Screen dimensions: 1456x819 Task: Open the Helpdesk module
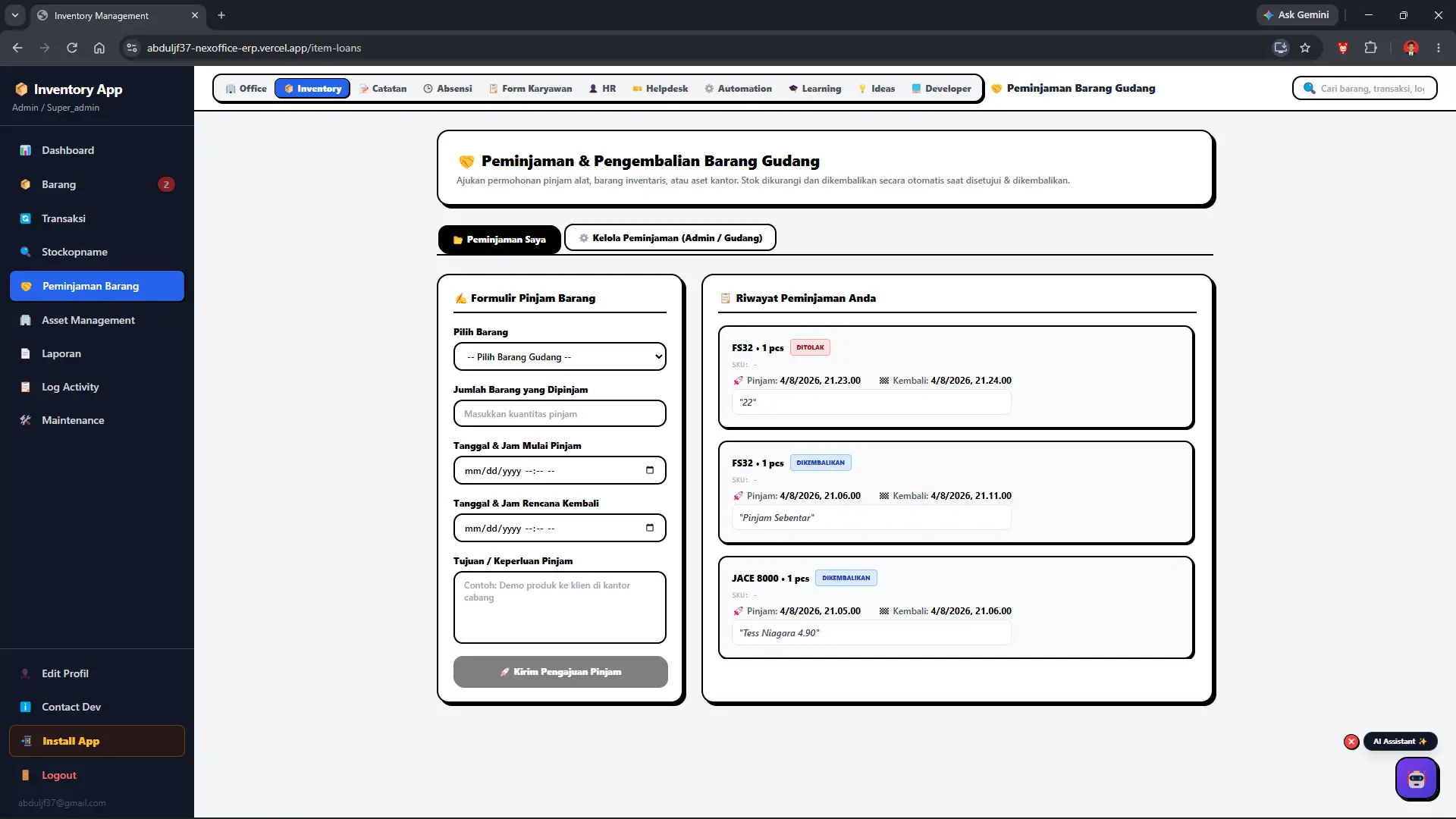tap(660, 89)
